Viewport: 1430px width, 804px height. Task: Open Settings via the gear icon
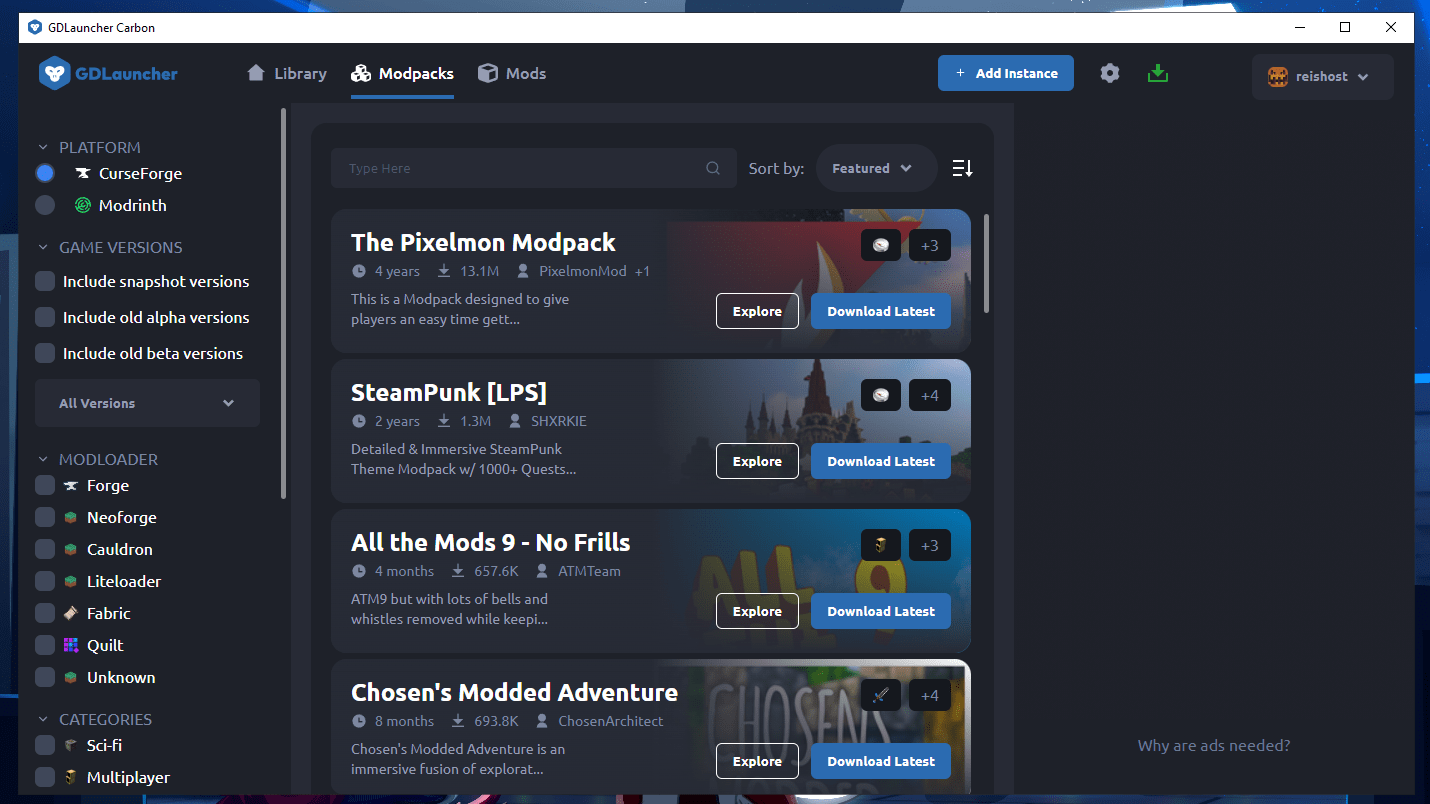pyautogui.click(x=1110, y=73)
